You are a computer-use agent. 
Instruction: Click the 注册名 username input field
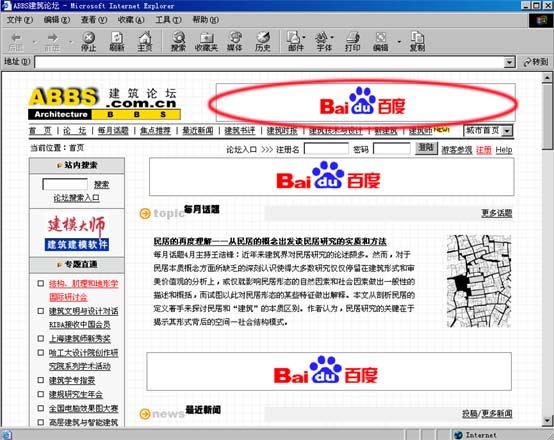point(326,149)
